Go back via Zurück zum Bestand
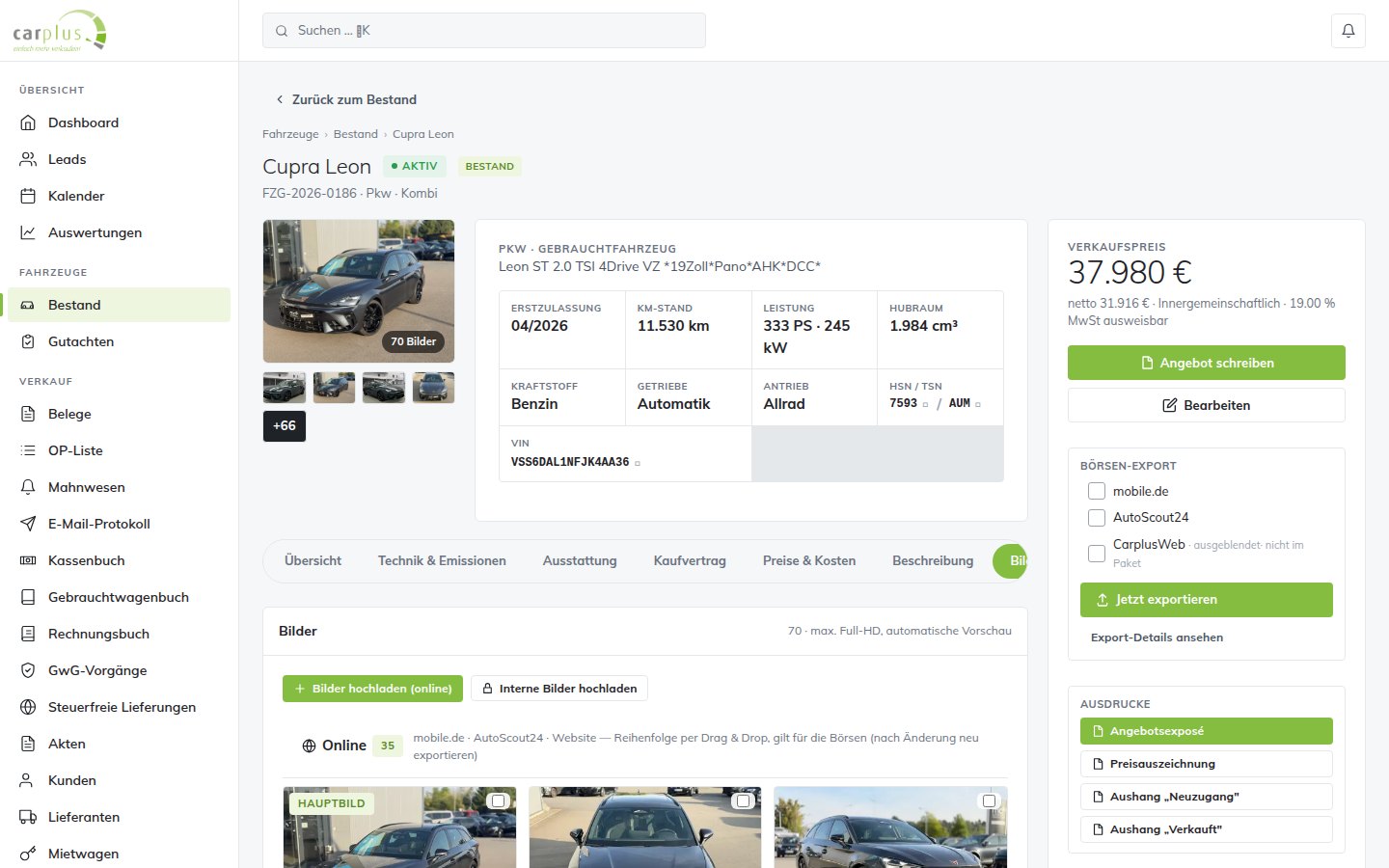The image size is (1389, 868). [345, 99]
